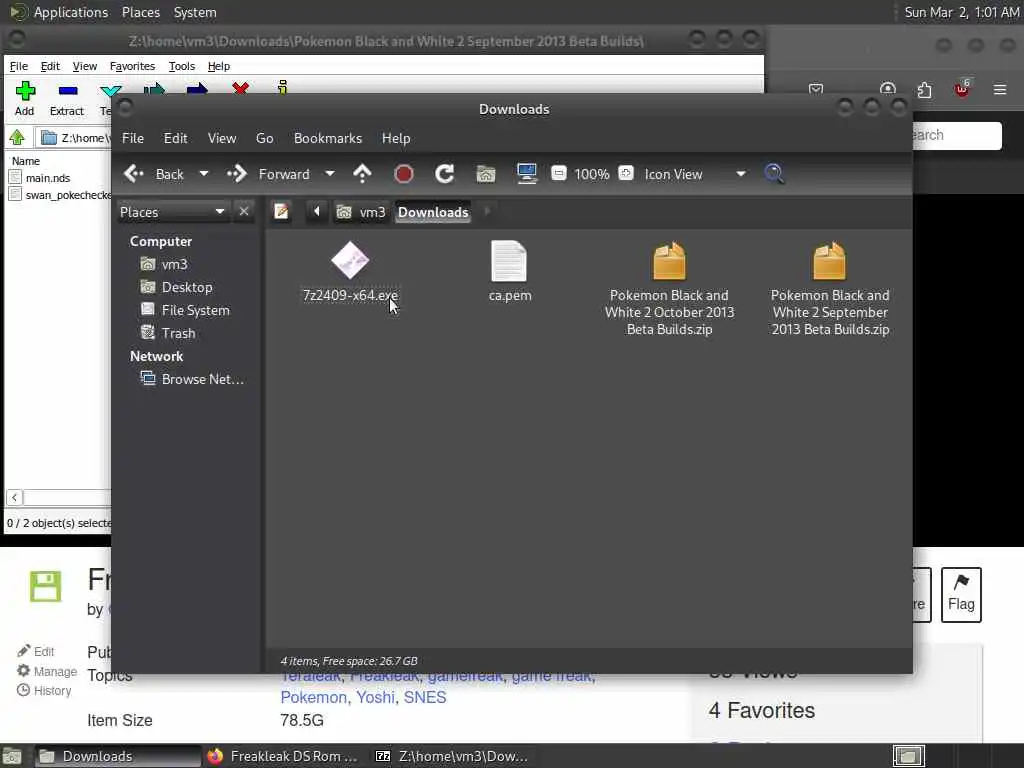The image size is (1024, 768).
Task: Click Manage link on archive page
Action: [47, 671]
